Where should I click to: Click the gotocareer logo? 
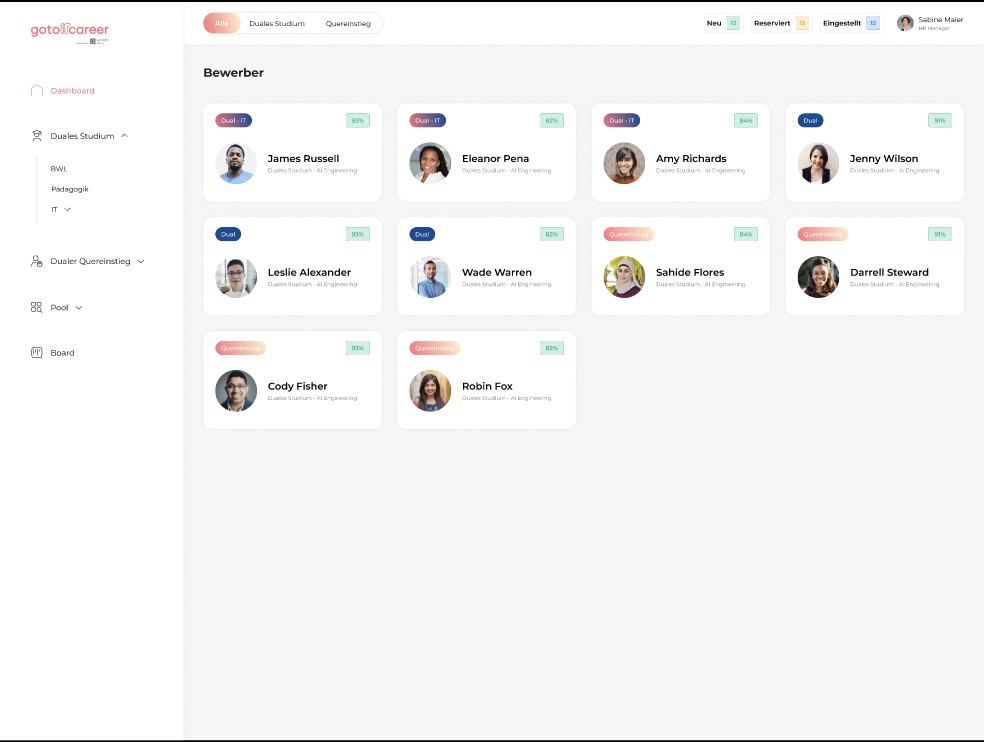pyautogui.click(x=69, y=32)
